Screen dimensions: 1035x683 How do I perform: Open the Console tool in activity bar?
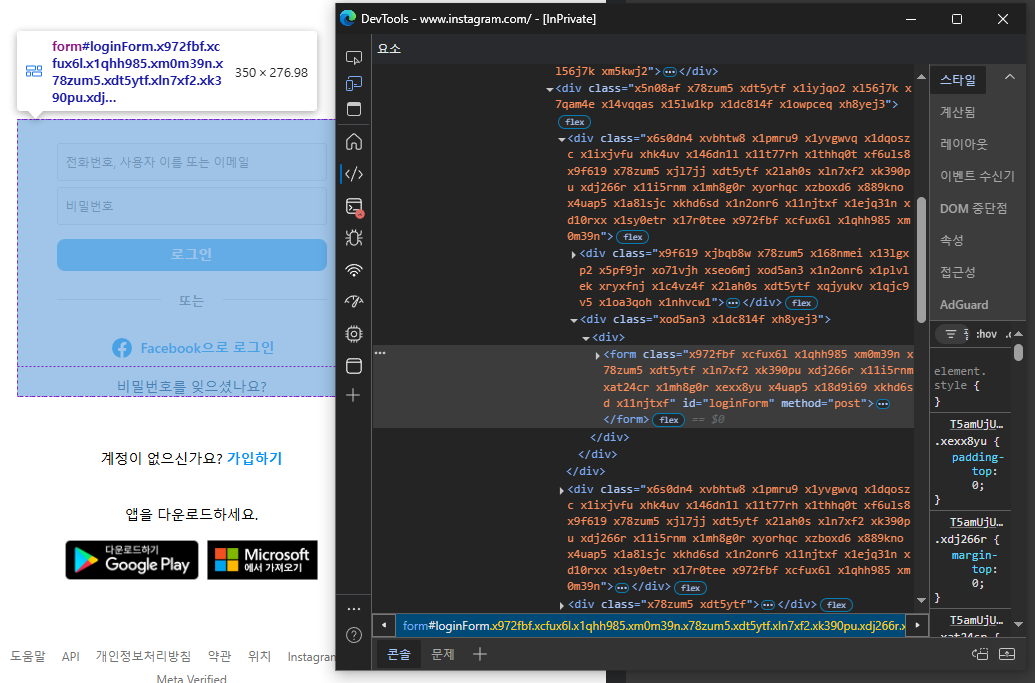pos(354,207)
